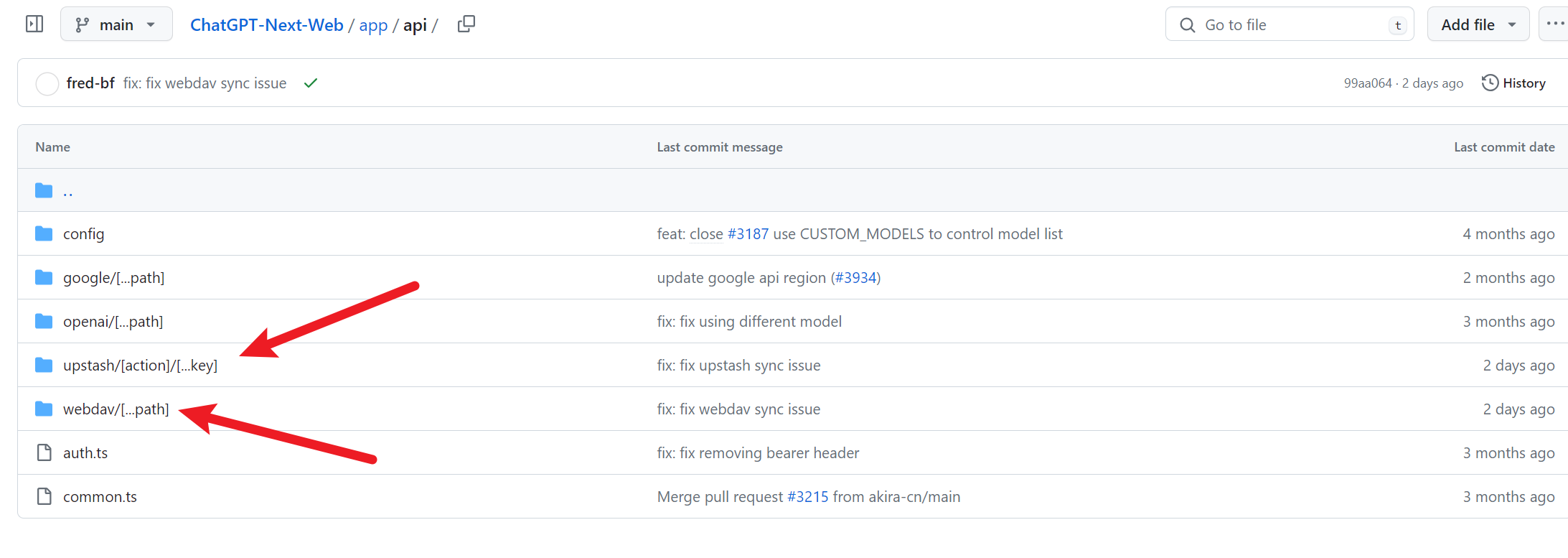Go to the app breadcrumb folder
Screen dimensions: 1568x558
coord(373,26)
